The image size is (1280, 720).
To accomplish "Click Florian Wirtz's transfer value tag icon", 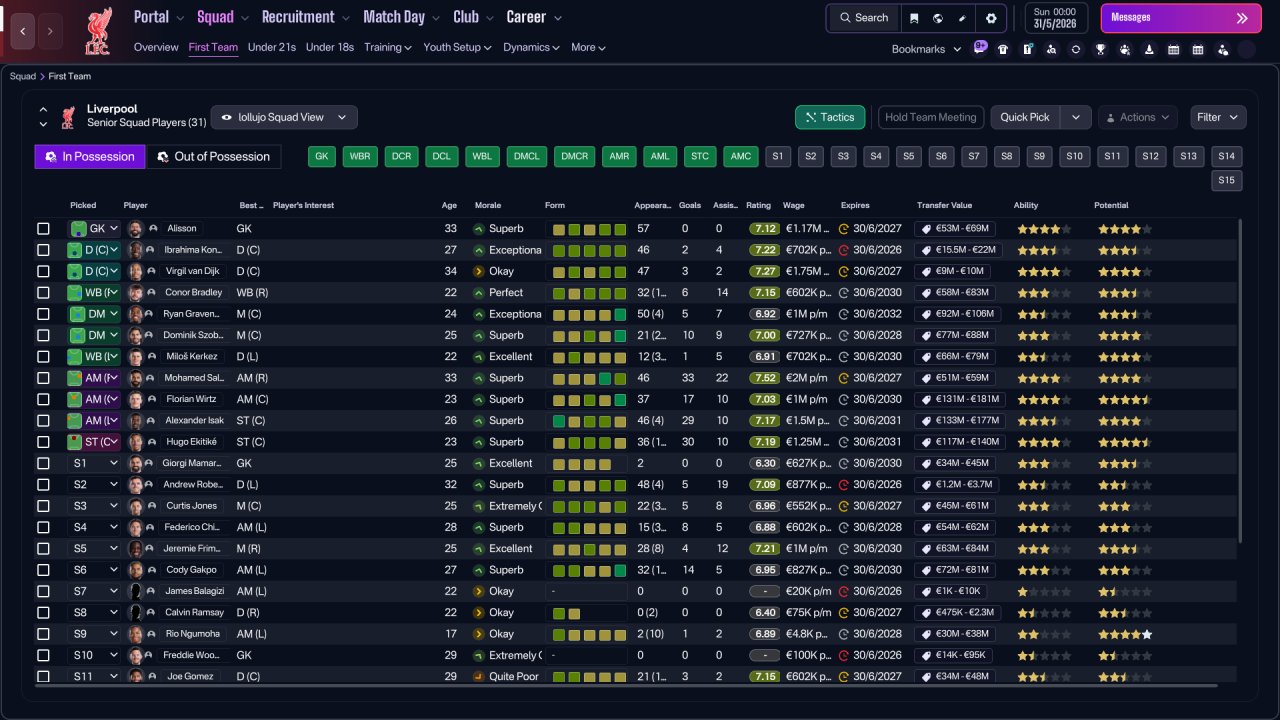I will click(927, 399).
